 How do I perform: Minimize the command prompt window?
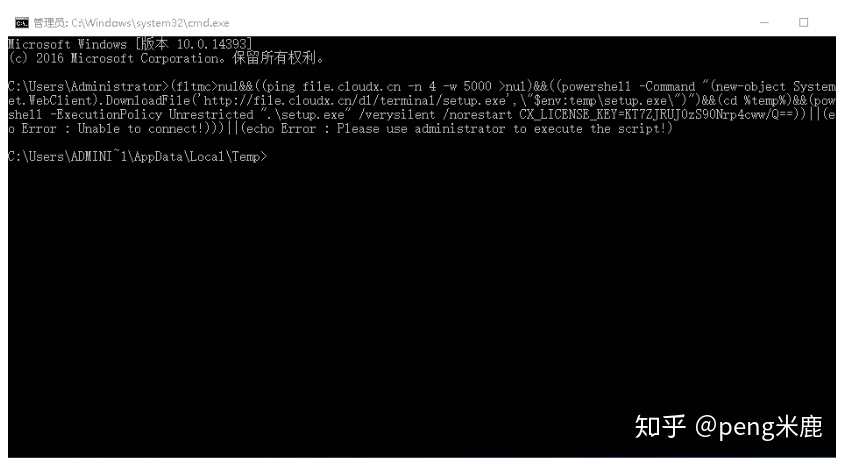pyautogui.click(x=764, y=23)
